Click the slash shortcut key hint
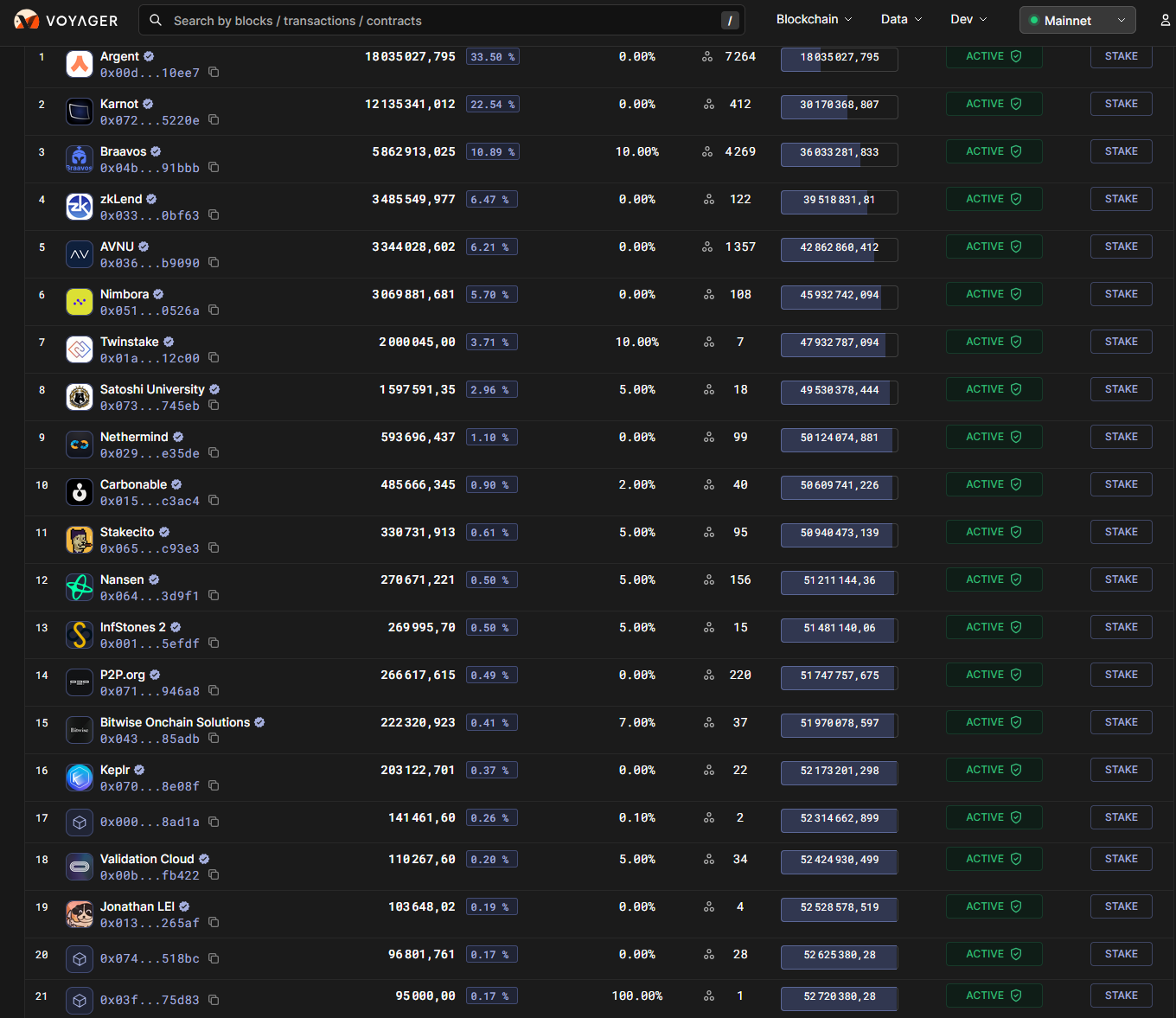This screenshot has height=1018, width=1176. tap(730, 21)
